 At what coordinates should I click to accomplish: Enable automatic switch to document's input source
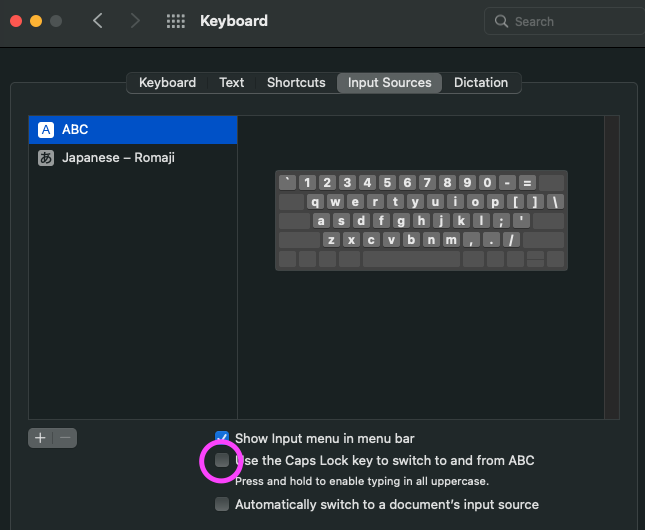point(222,504)
